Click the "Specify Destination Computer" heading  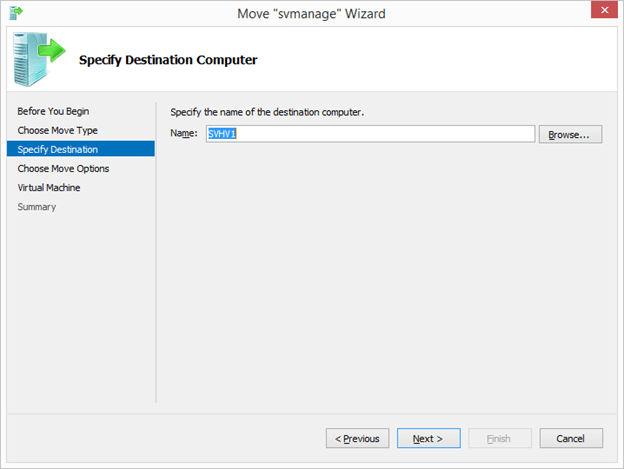pos(168,60)
